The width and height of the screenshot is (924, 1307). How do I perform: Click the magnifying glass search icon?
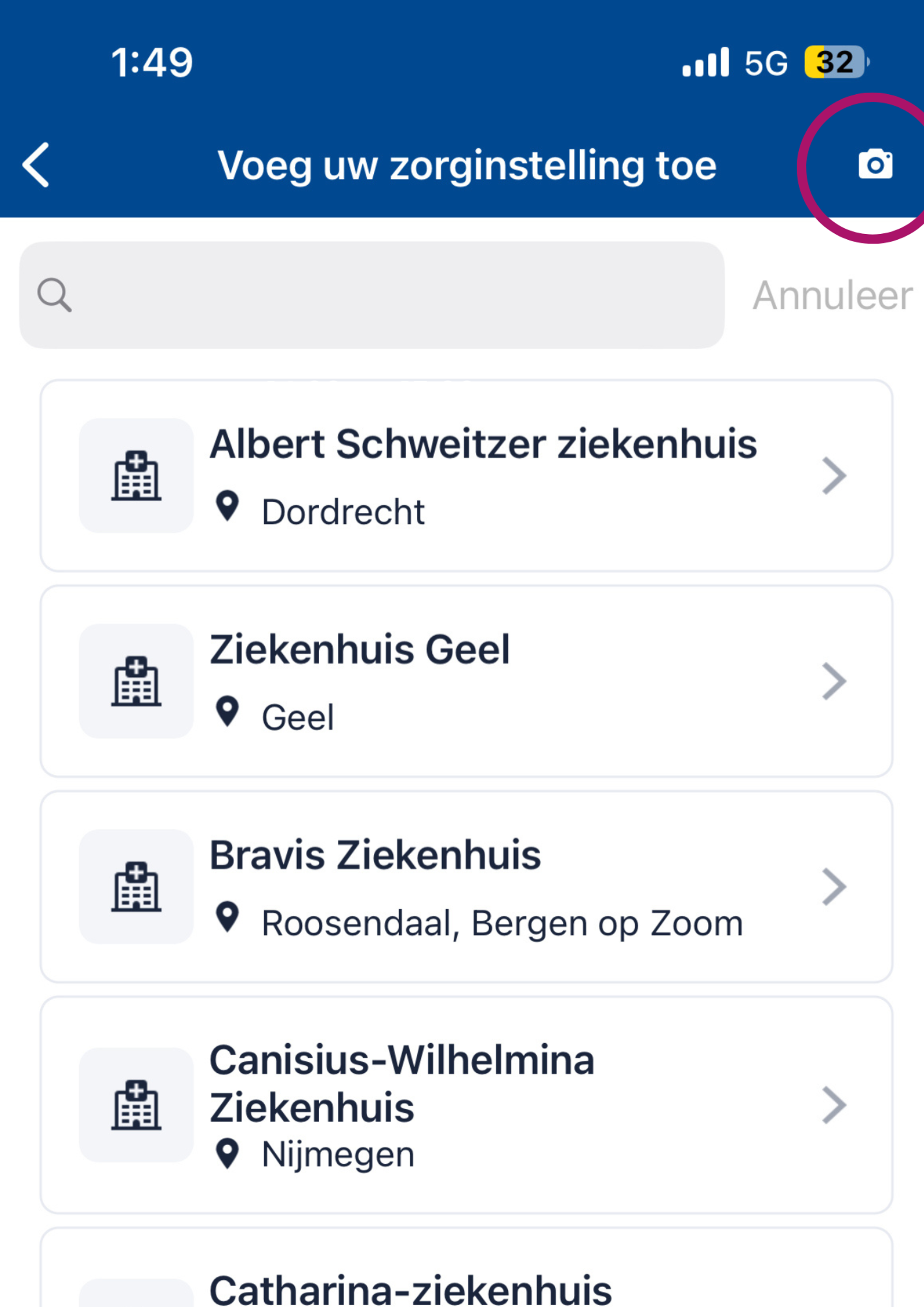[x=54, y=295]
